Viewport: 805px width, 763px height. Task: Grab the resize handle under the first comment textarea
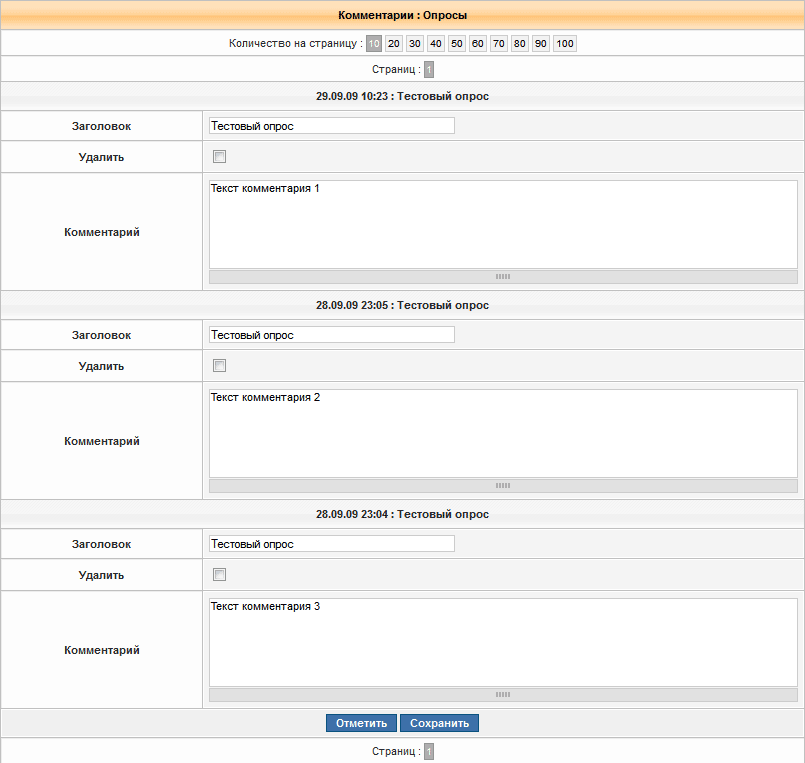[503, 276]
